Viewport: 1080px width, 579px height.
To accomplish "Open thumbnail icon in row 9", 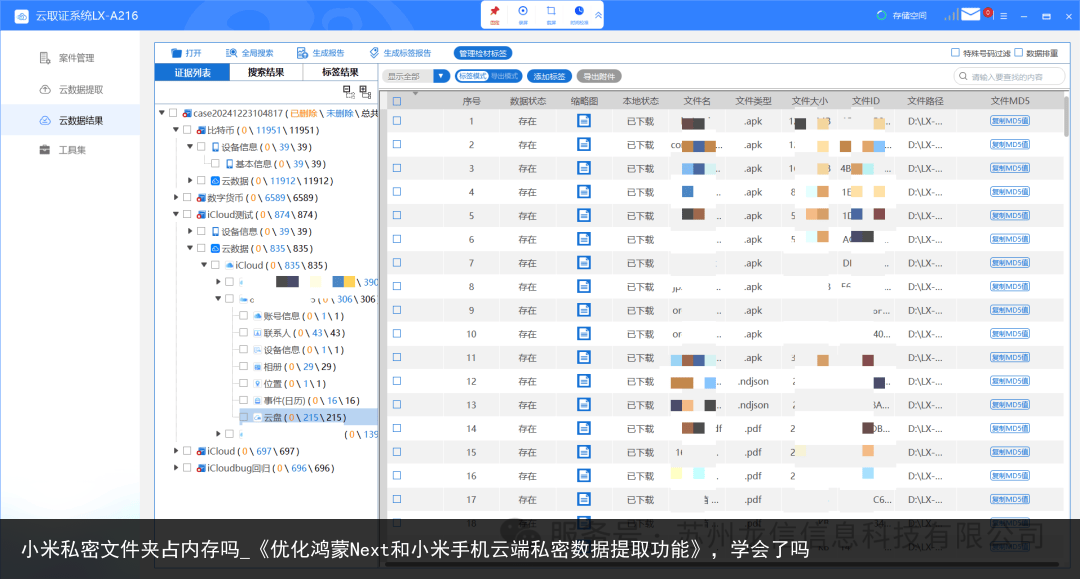I will pos(583,310).
